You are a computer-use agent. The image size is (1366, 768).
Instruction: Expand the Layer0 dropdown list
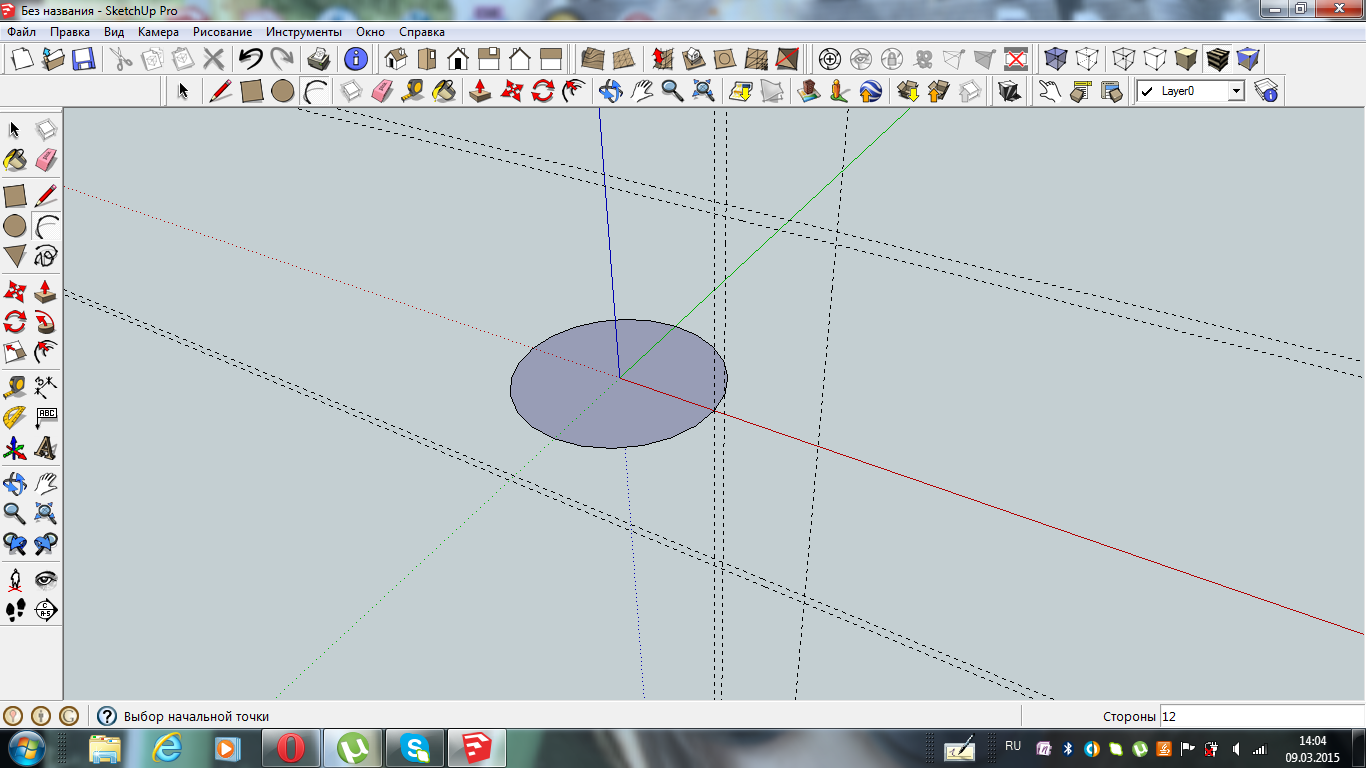(1236, 91)
